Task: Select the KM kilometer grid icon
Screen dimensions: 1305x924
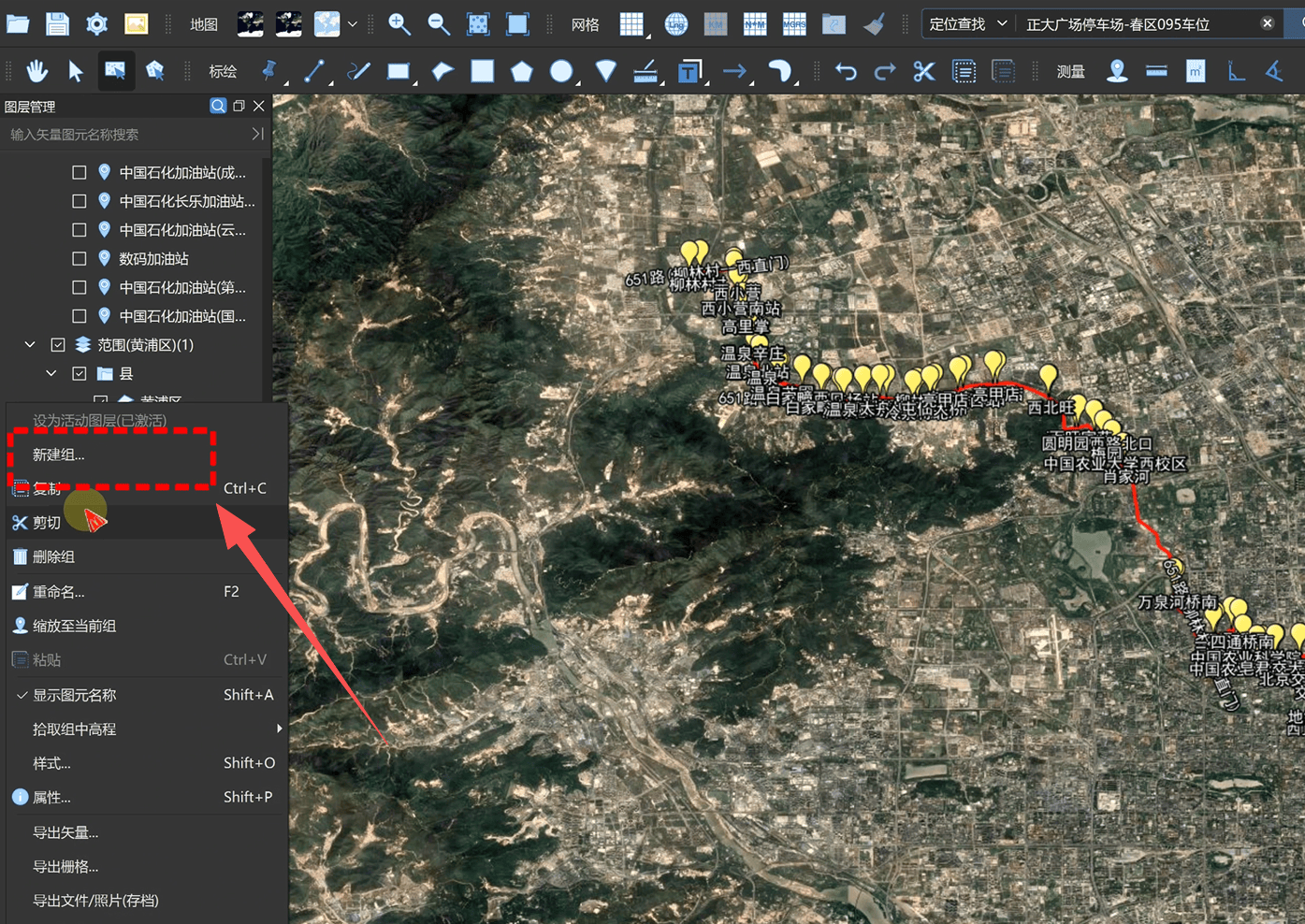Action: [x=716, y=23]
